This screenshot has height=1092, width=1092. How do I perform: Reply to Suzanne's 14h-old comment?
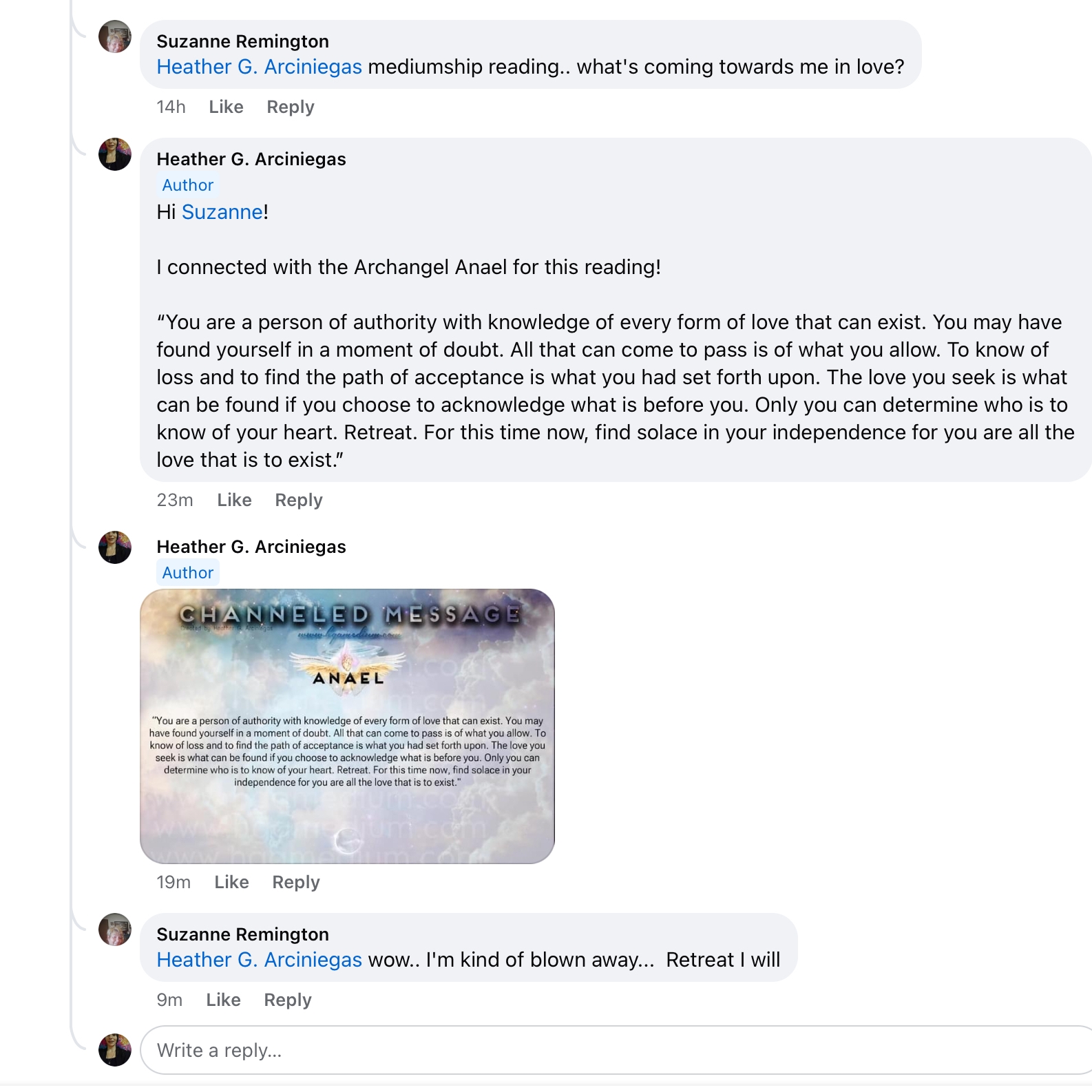(290, 107)
